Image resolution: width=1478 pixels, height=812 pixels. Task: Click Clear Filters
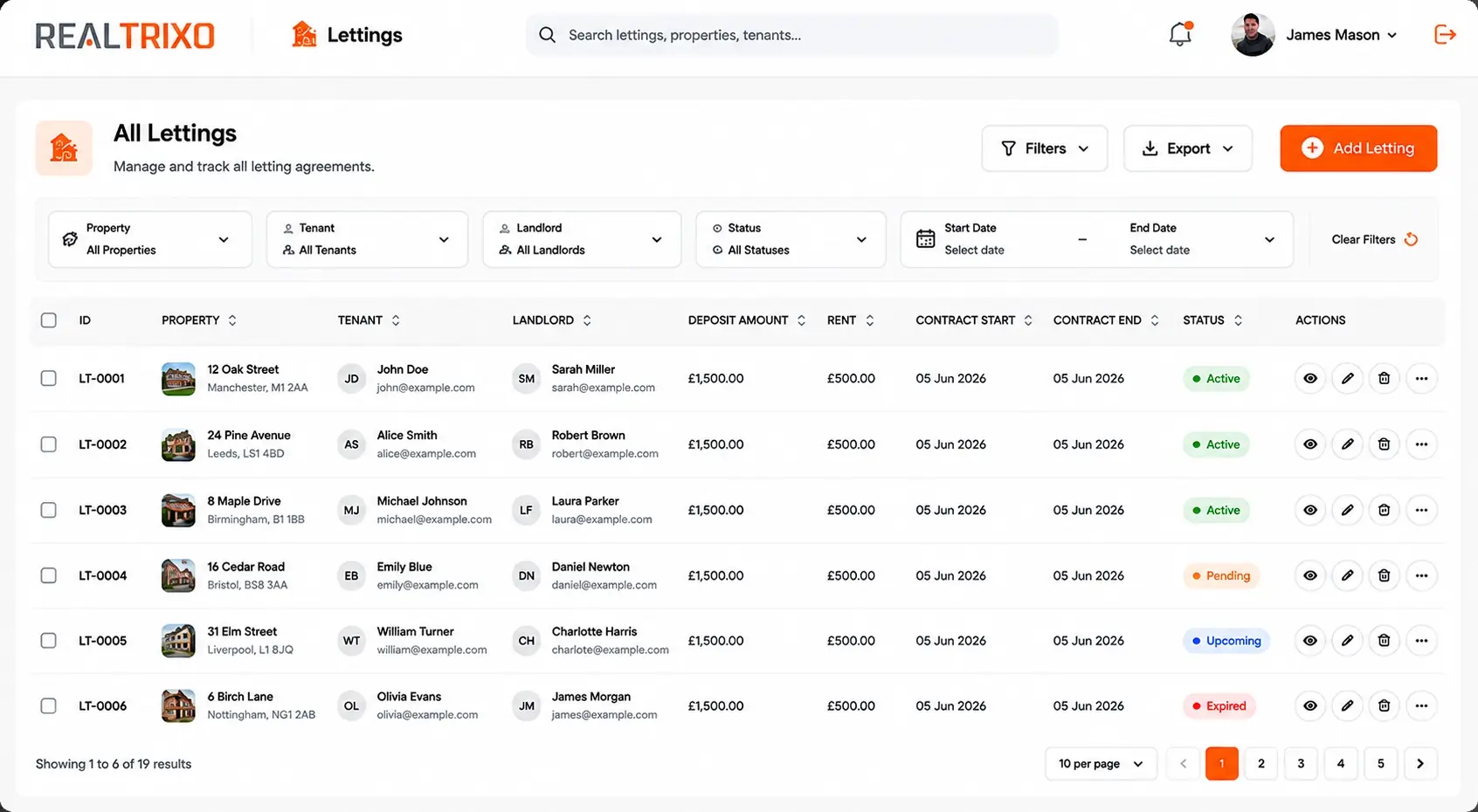point(1374,239)
